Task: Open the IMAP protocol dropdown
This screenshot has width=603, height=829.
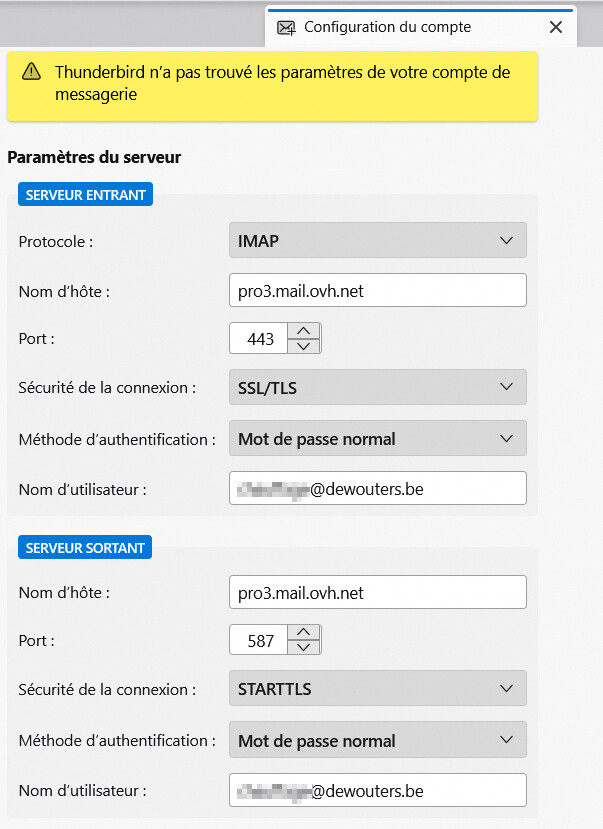Action: tap(378, 241)
